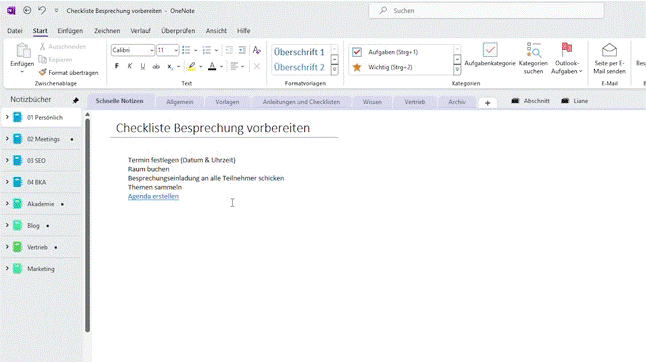Viewport: 646px width, 362px height.
Task: Add a new section with plus button
Action: [x=487, y=103]
